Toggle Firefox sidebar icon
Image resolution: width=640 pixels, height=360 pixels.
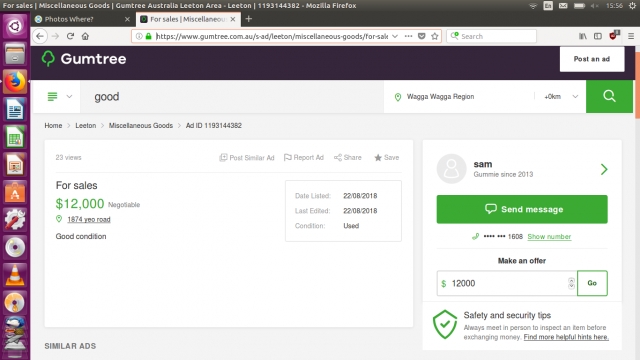pyautogui.click(x=598, y=36)
